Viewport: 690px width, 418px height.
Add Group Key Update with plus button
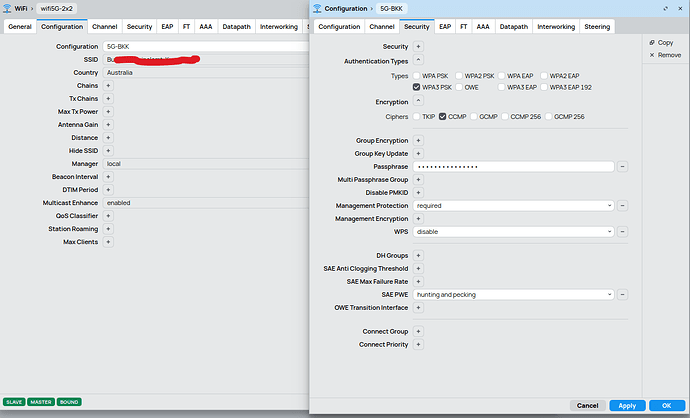tap(418, 154)
